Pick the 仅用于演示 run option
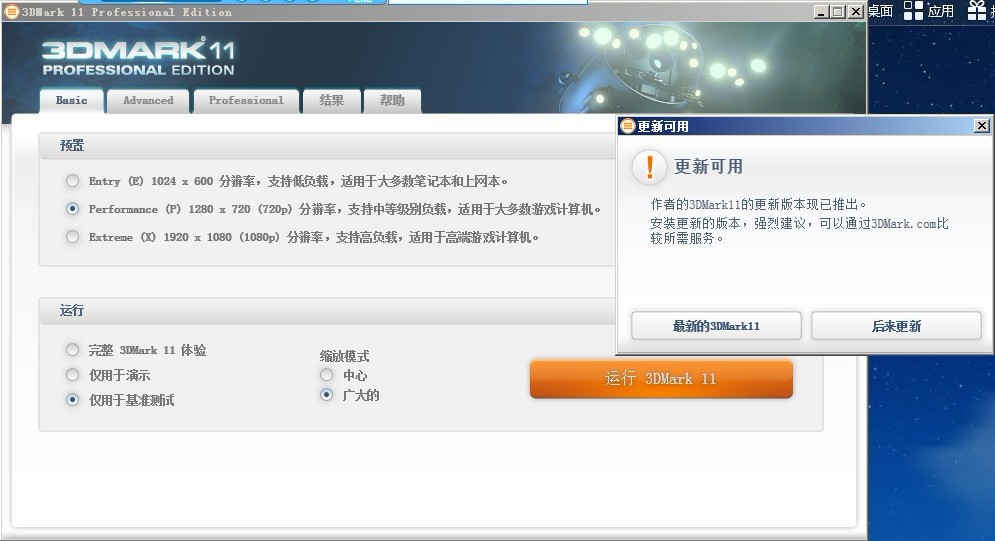Viewport: 995px width, 541px height. click(72, 375)
